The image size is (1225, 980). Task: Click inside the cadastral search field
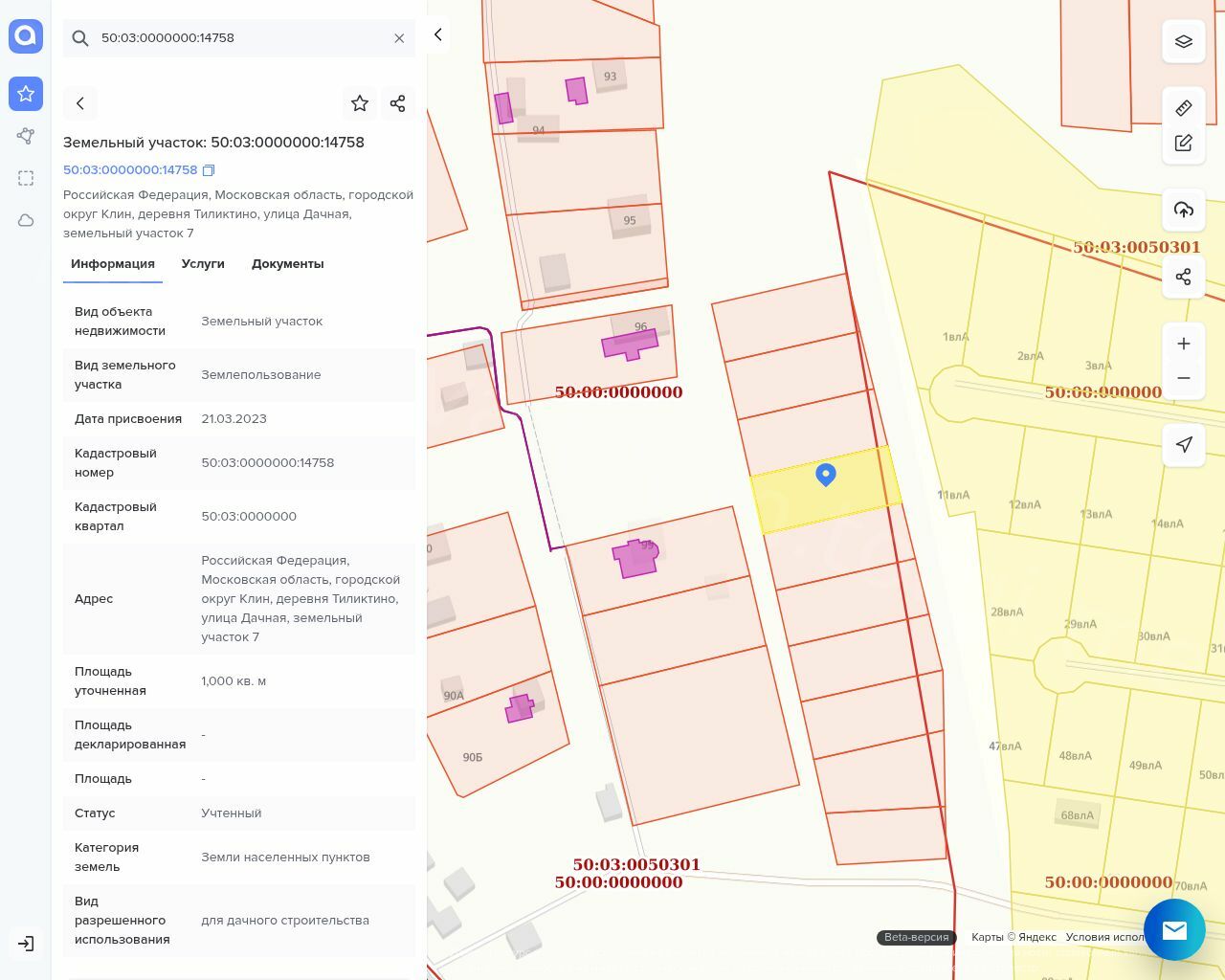point(239,38)
